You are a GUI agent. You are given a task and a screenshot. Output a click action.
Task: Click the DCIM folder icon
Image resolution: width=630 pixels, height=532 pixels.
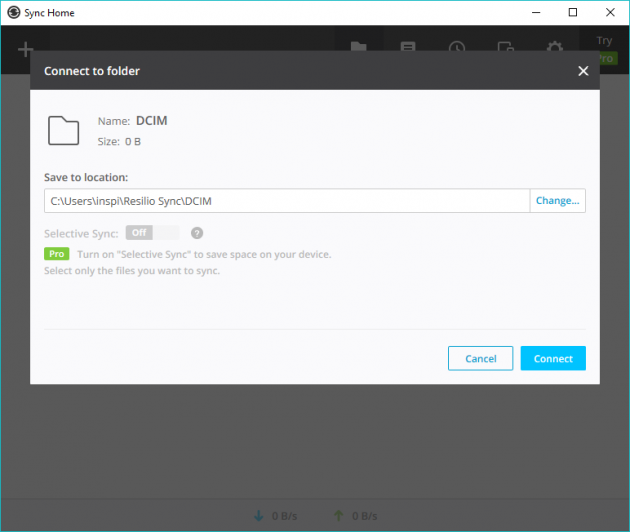tap(63, 130)
